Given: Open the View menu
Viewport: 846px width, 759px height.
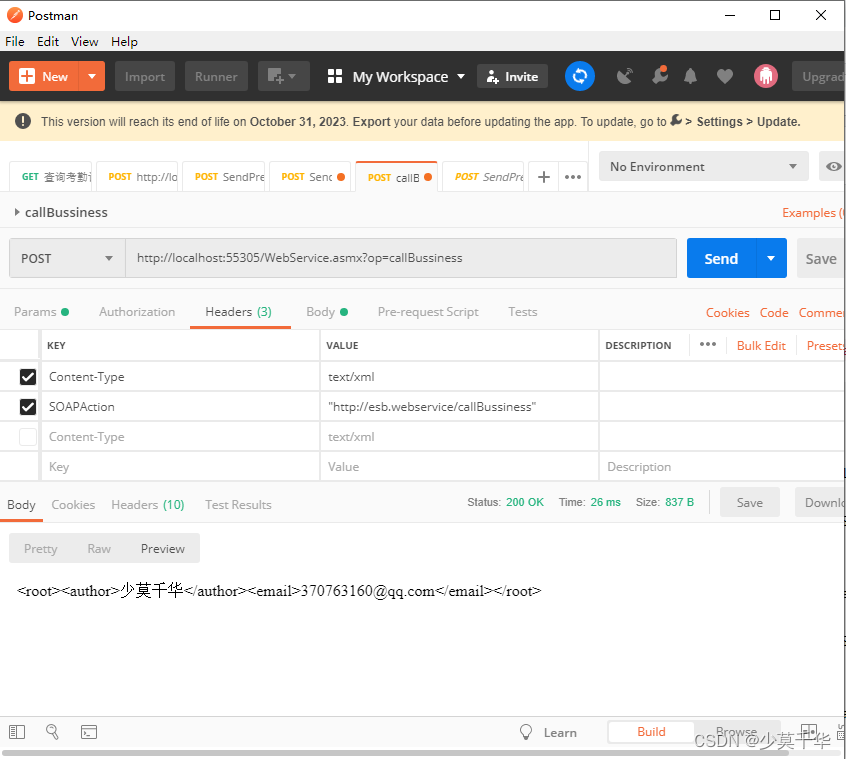Looking at the screenshot, I should tap(85, 42).
